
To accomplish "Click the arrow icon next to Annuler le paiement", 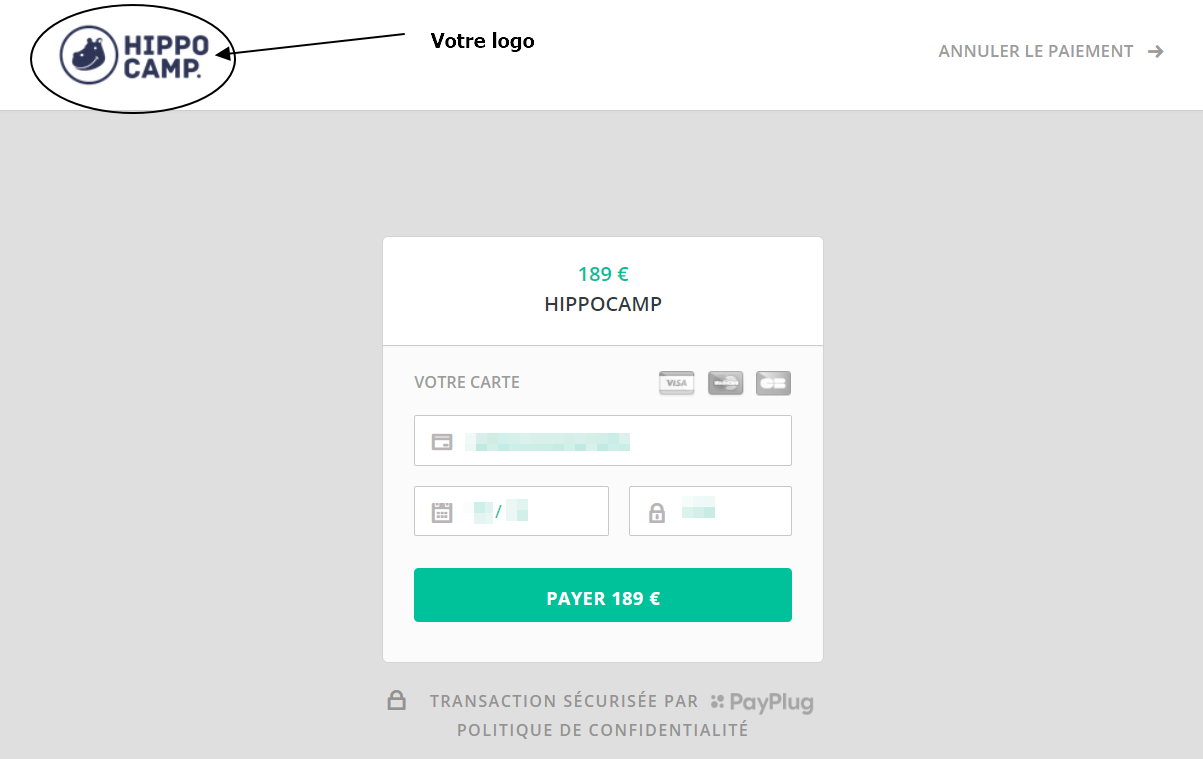I will (x=1156, y=51).
